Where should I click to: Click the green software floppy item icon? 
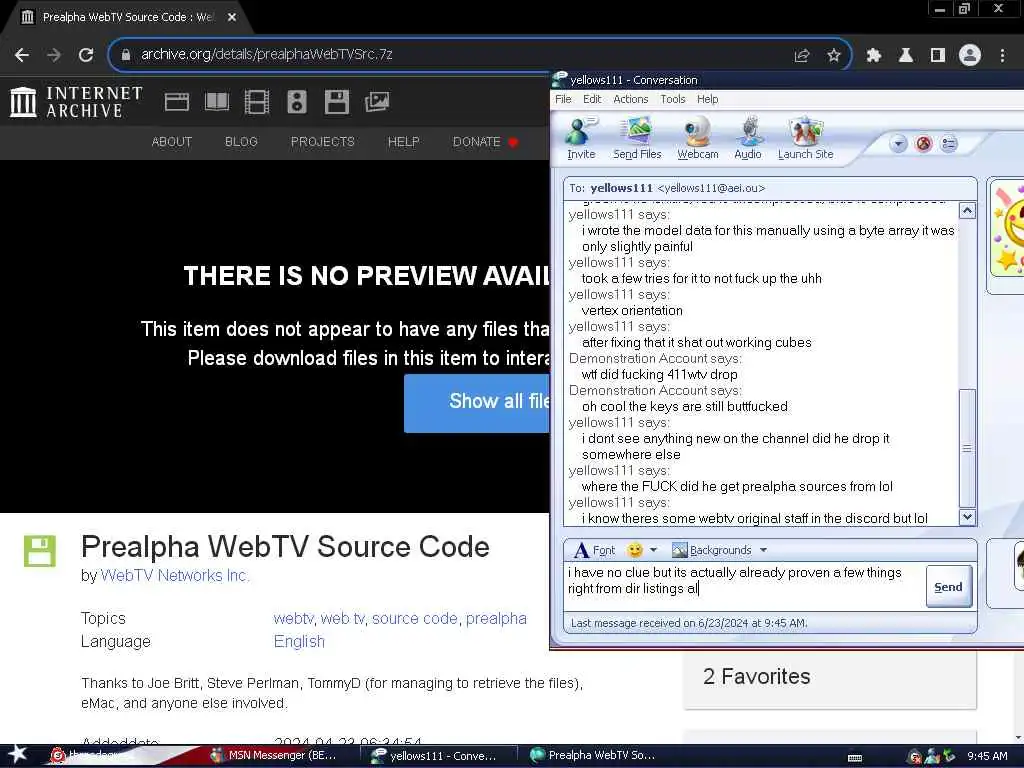pyautogui.click(x=40, y=551)
